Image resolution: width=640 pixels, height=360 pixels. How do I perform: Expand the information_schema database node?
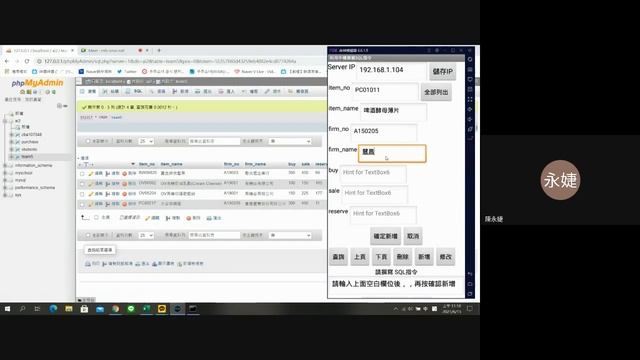(x=5, y=165)
